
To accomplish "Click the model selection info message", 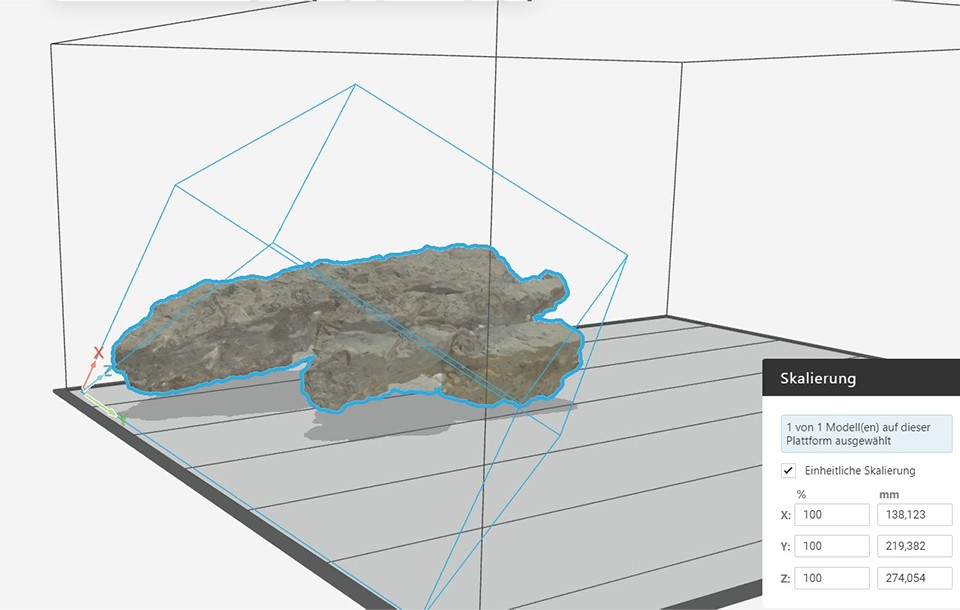I will coord(866,434).
